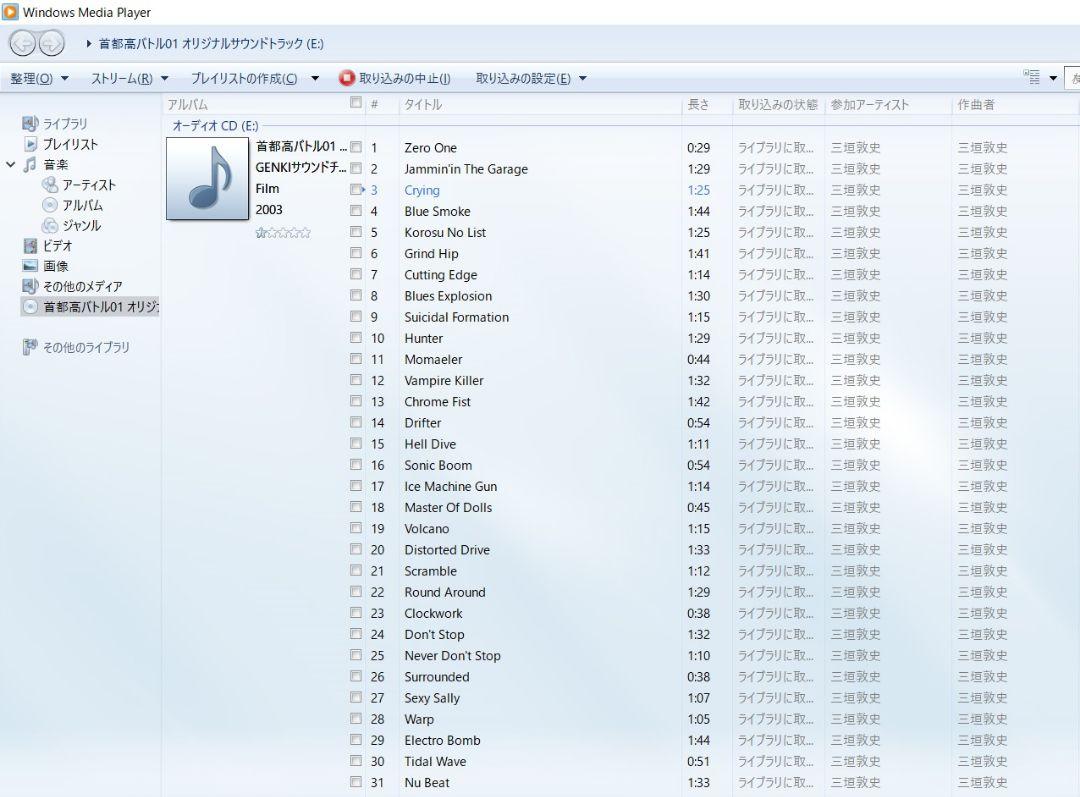
Task: Check the box for Blues Explosion
Action: point(355,295)
